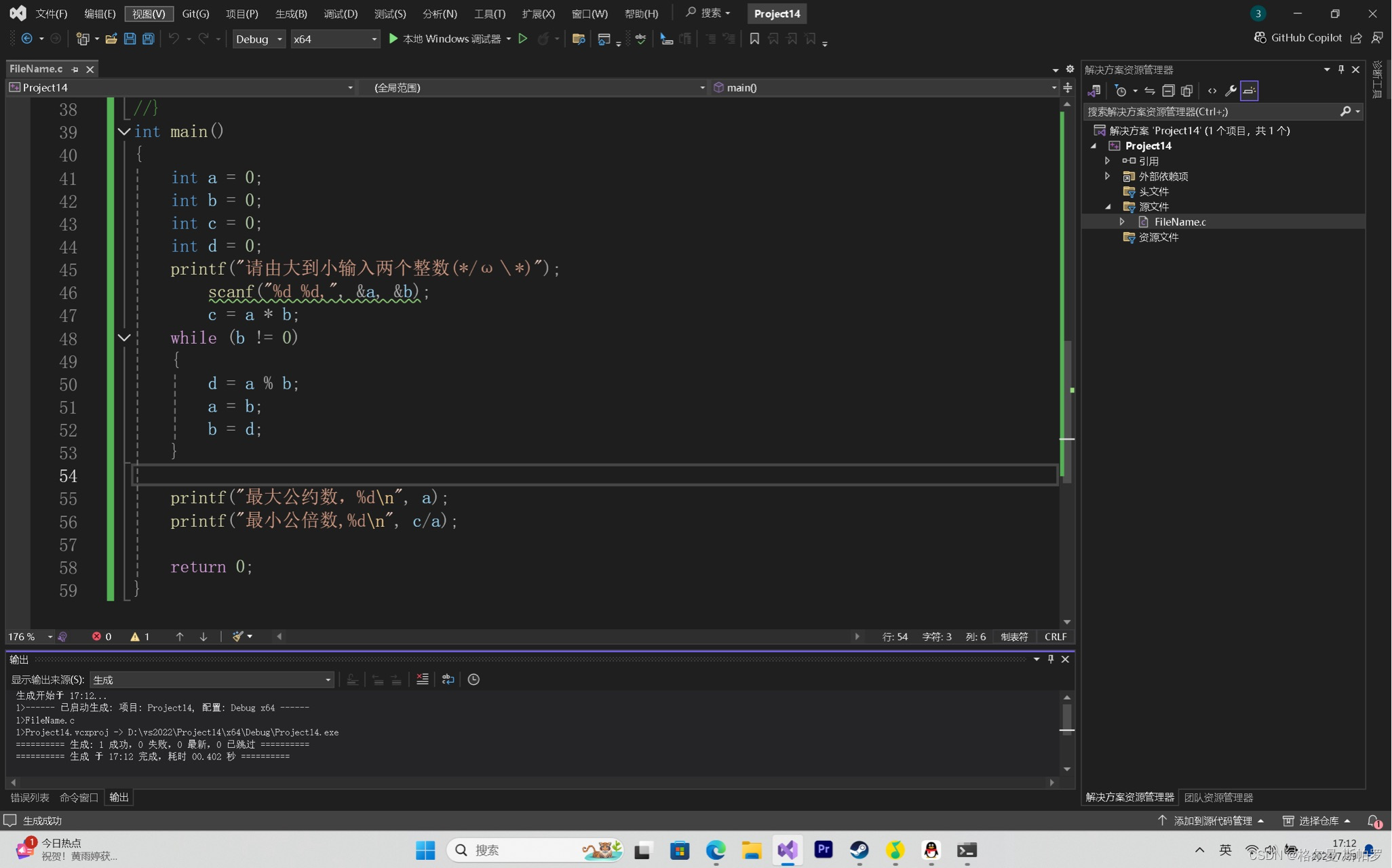Click the Save All double disk icon
This screenshot has height=868, width=1392.
coord(148,39)
